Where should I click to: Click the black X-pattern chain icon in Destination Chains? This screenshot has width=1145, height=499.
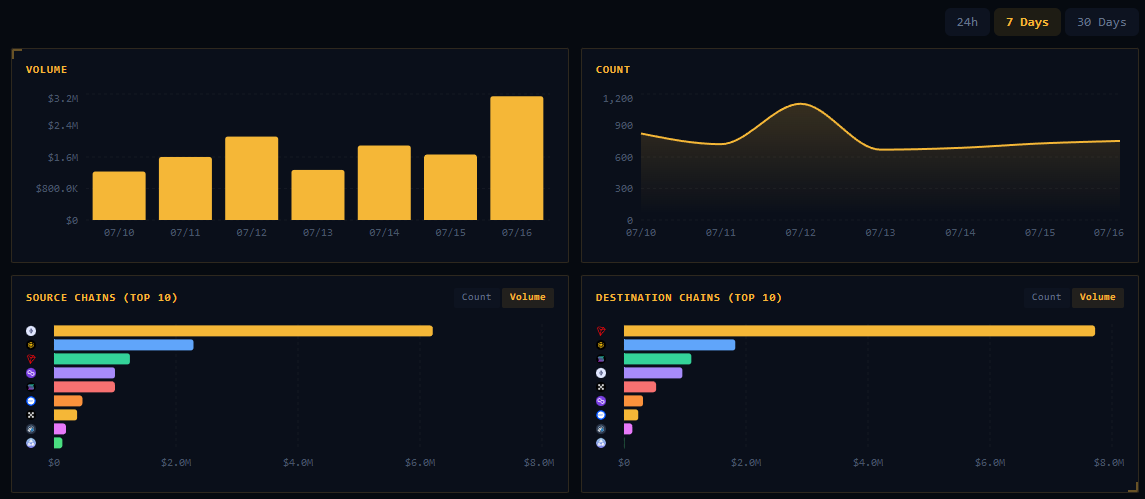(601, 386)
